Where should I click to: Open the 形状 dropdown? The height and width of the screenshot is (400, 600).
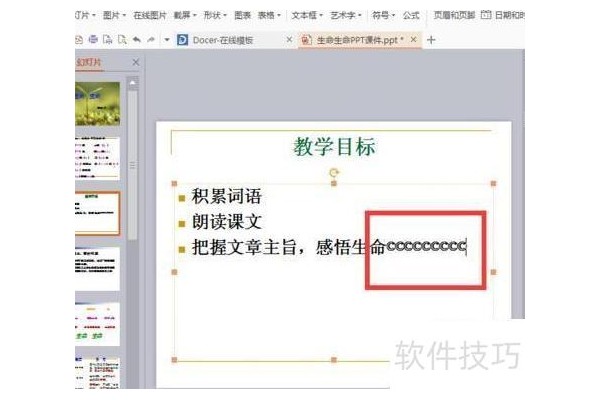pyautogui.click(x=215, y=15)
